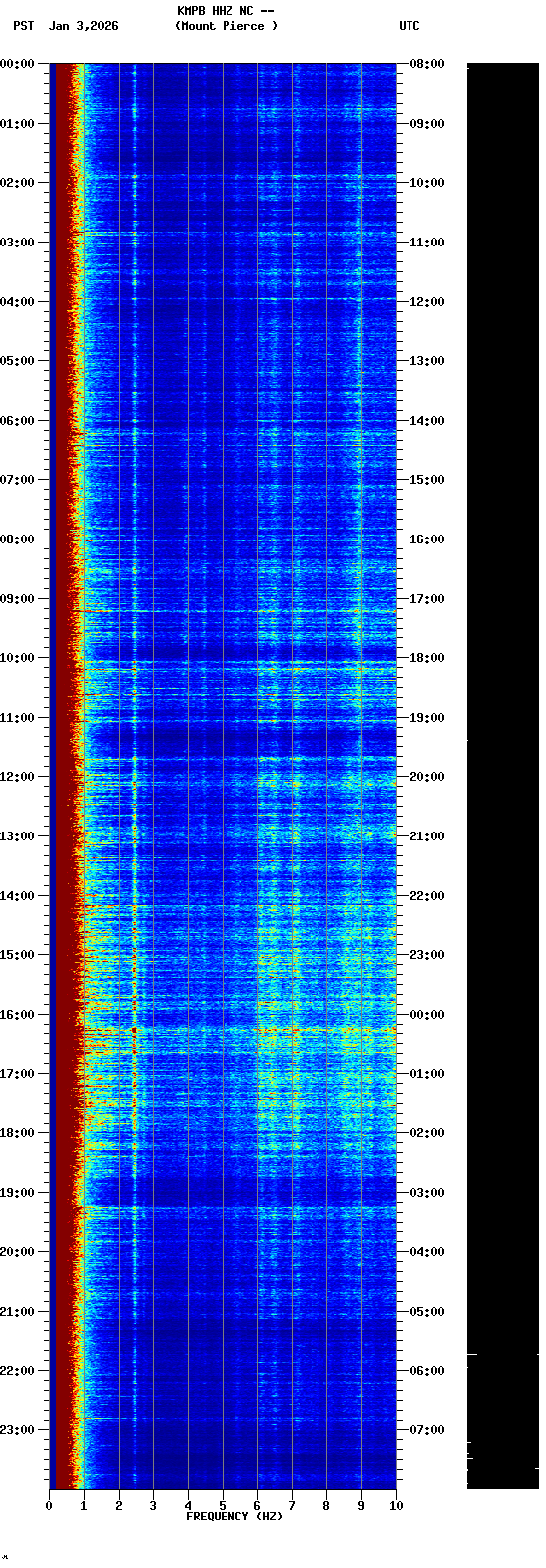The image size is (546, 1568).
Task: Select the 06:00 UTC axis label
Action: pos(427,1371)
